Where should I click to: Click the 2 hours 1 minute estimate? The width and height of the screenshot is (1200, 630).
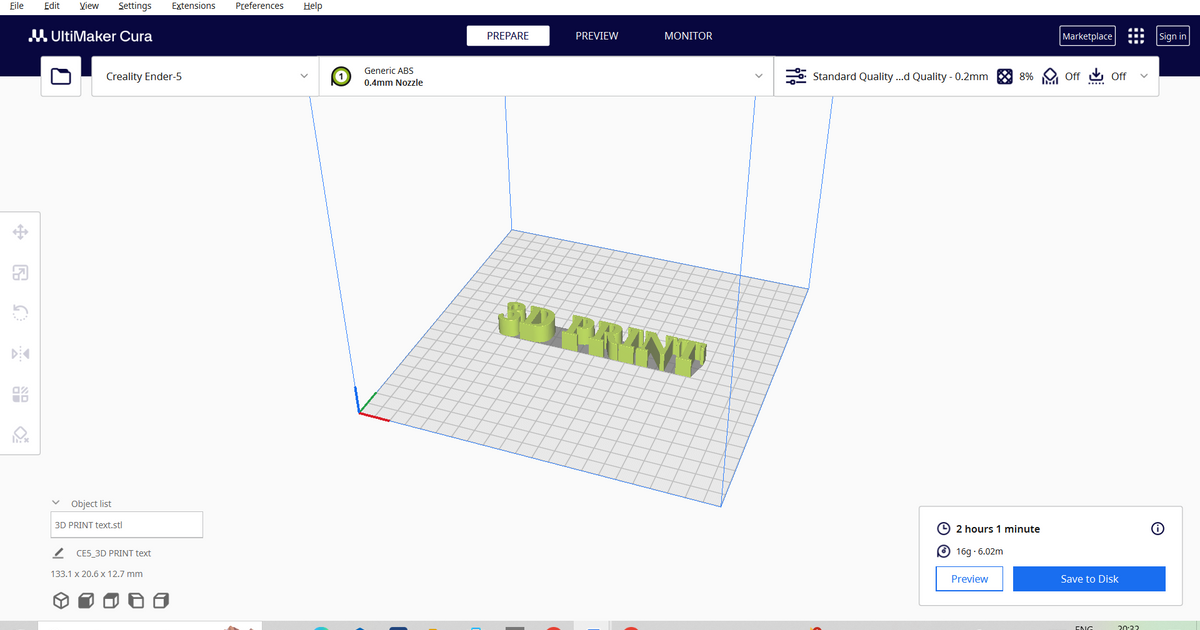click(x=998, y=529)
